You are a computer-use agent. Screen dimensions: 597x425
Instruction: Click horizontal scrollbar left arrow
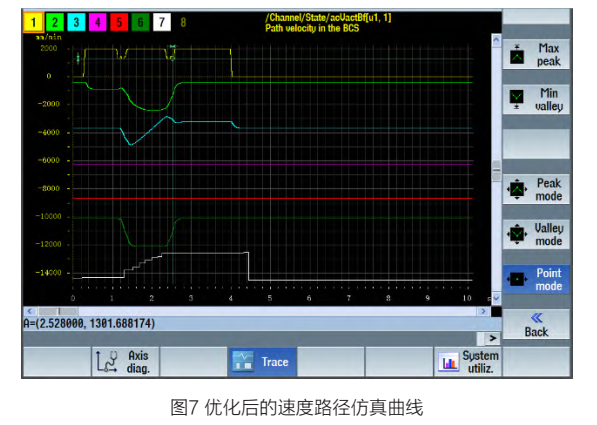[x=30, y=312]
